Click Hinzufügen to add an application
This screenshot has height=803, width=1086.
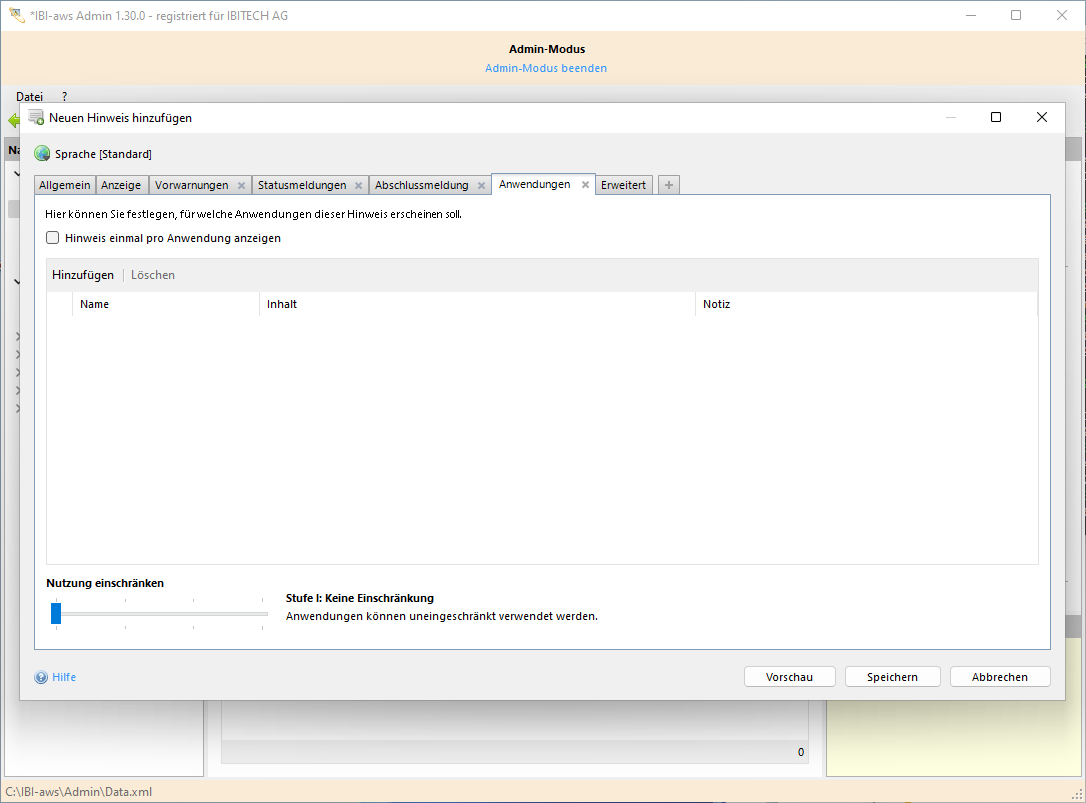click(x=83, y=275)
